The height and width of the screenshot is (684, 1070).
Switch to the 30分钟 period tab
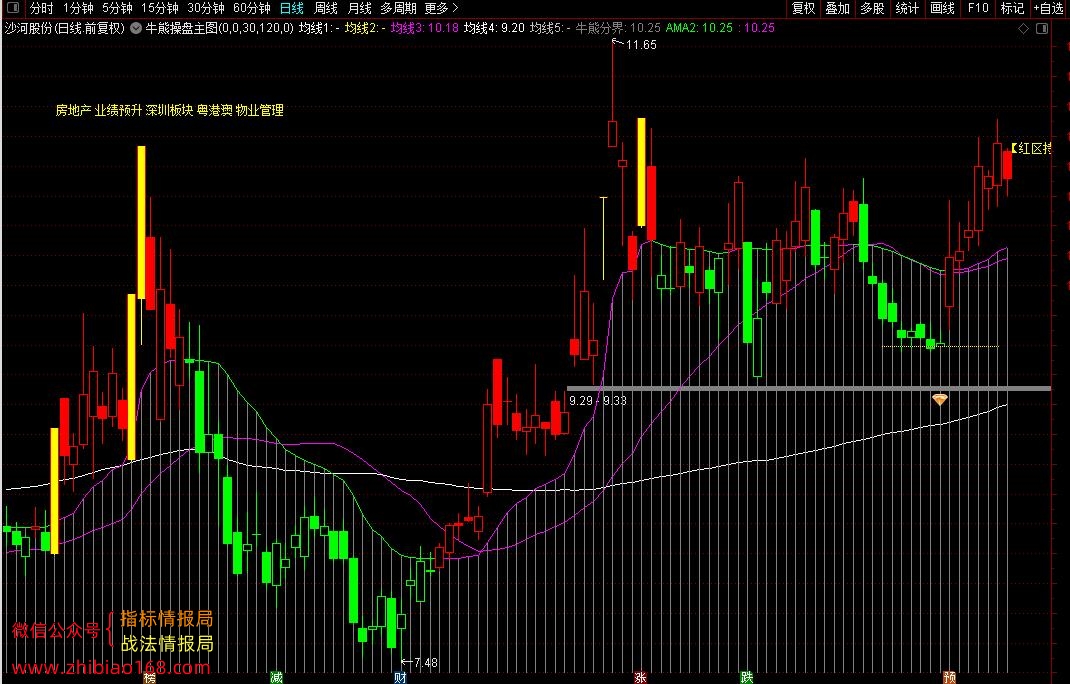pyautogui.click(x=205, y=8)
